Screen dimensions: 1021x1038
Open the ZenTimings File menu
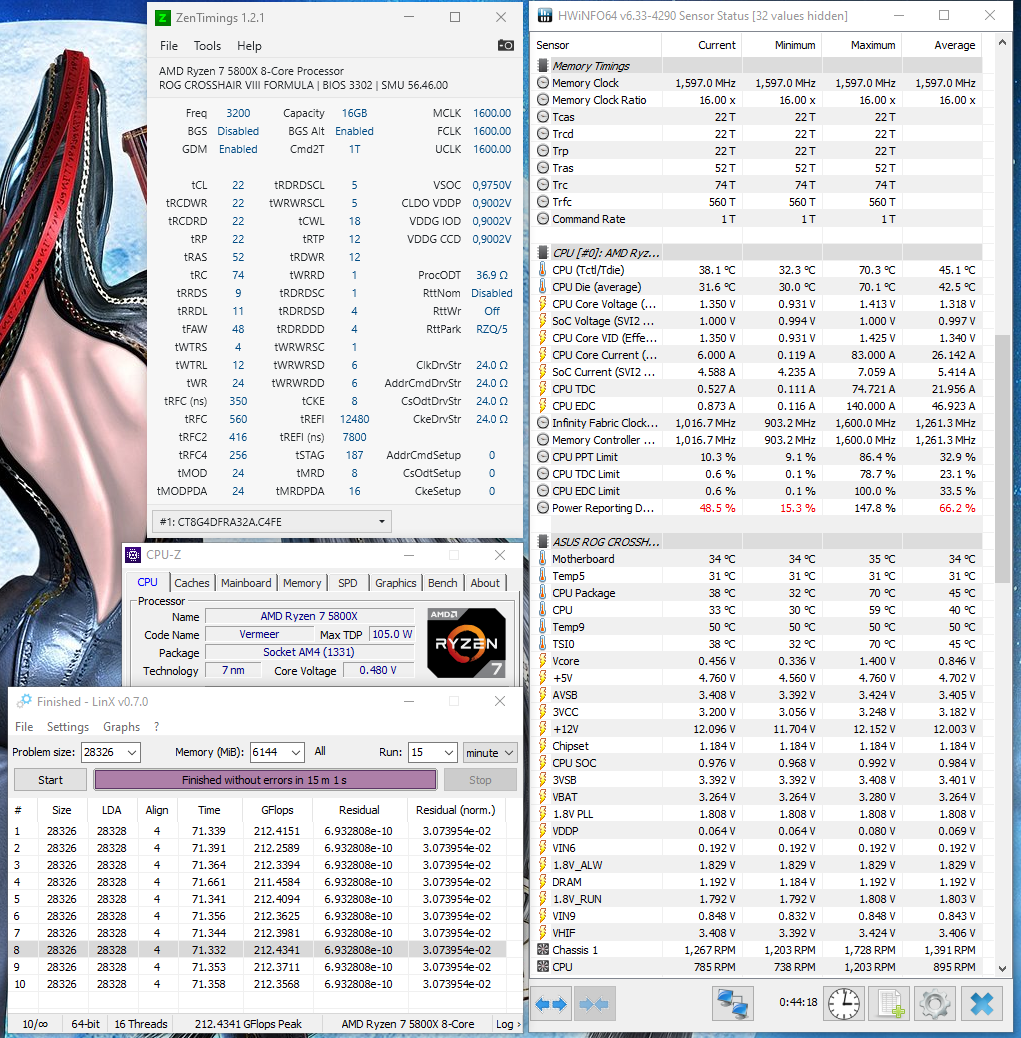(x=169, y=46)
